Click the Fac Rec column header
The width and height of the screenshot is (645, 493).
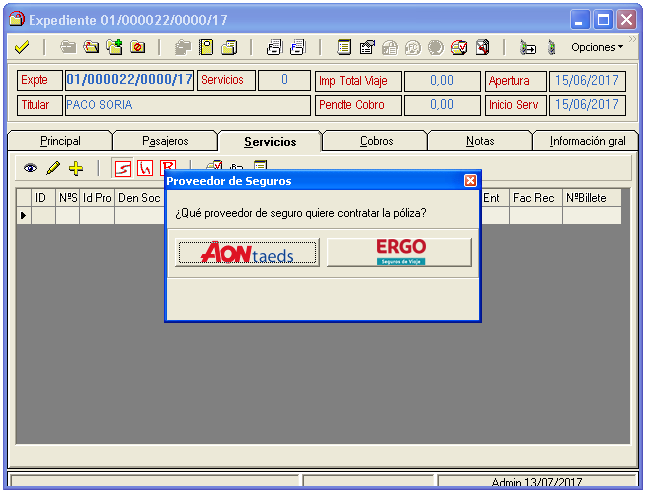536,198
